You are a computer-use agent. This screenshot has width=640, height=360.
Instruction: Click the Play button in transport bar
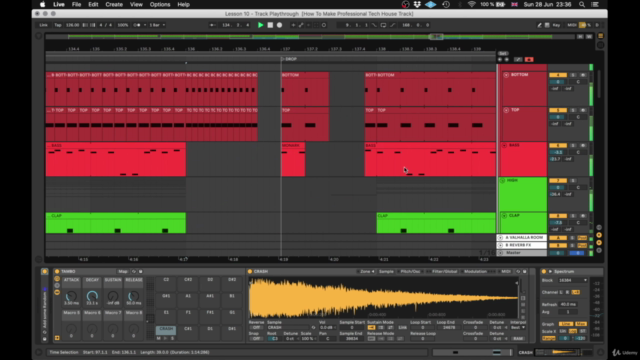click(x=260, y=25)
